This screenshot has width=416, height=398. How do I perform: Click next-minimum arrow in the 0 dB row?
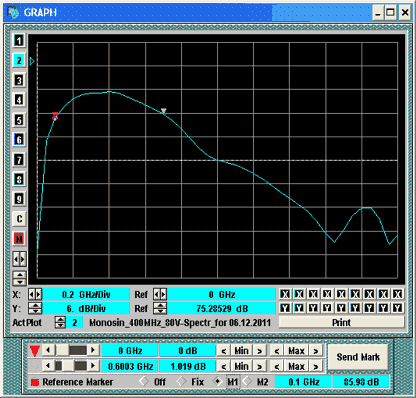(259, 351)
